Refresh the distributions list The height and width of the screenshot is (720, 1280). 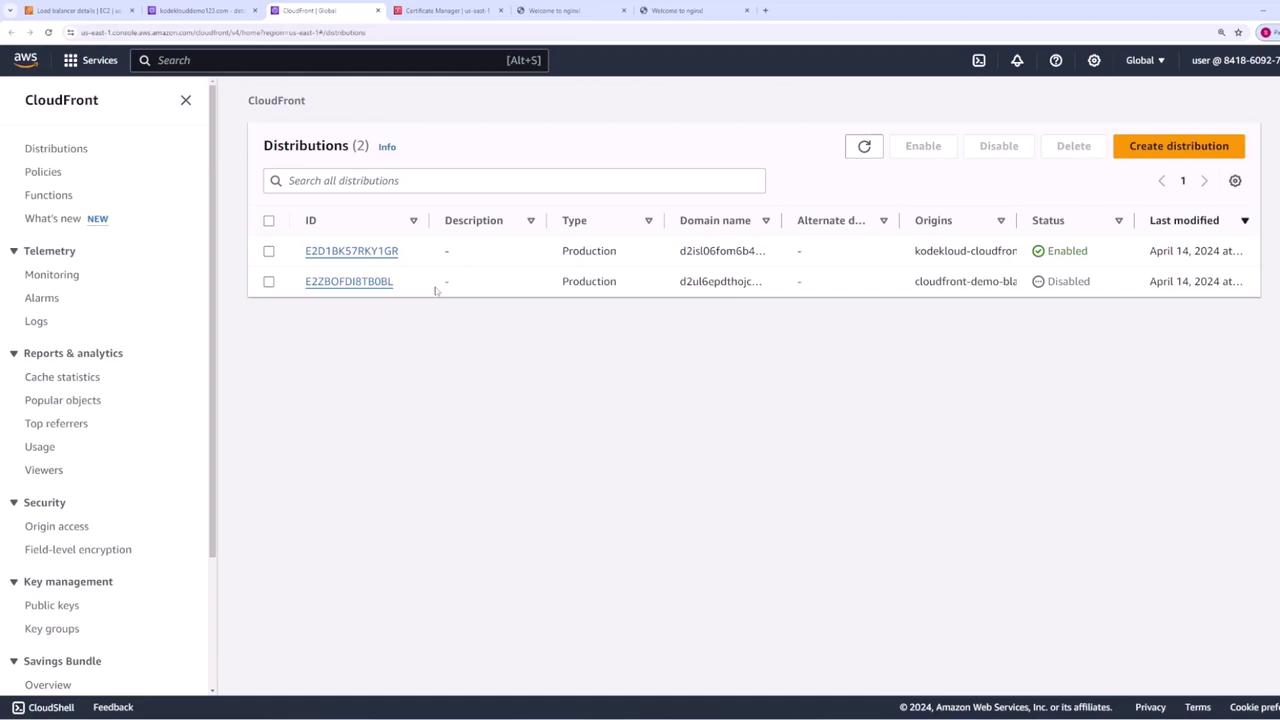pyautogui.click(x=864, y=146)
